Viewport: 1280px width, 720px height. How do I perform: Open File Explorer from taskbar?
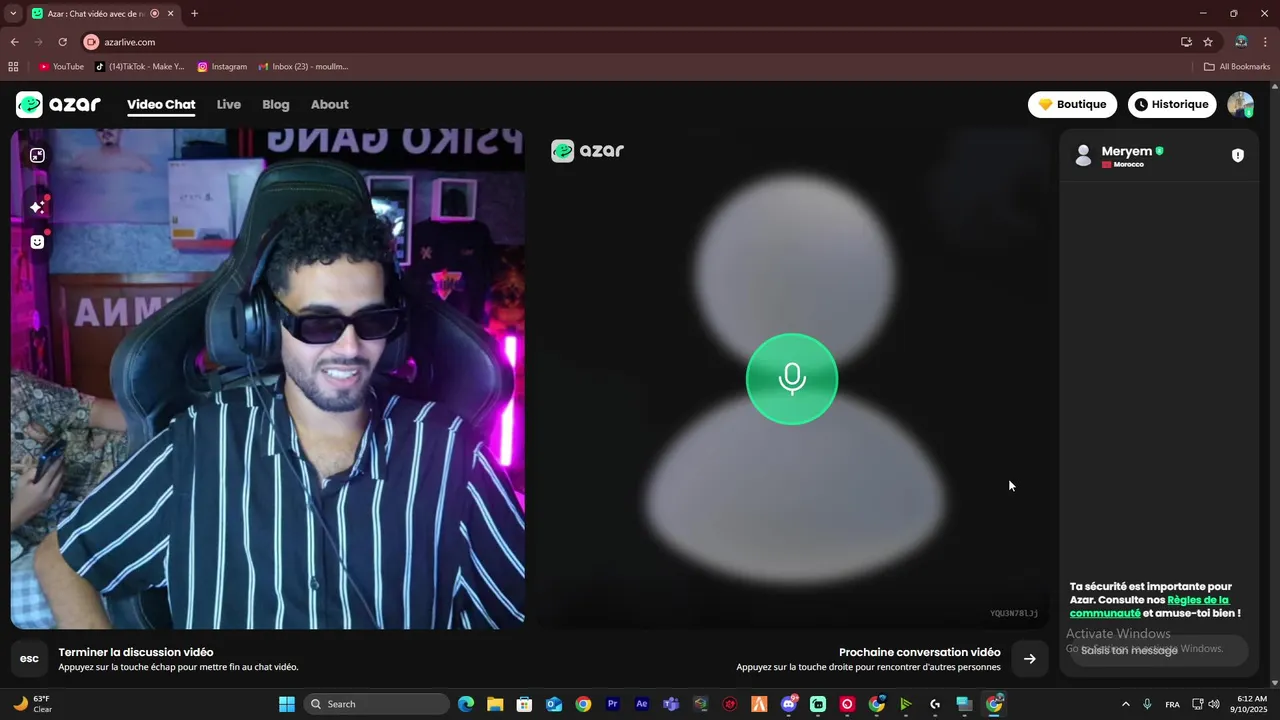click(x=495, y=704)
